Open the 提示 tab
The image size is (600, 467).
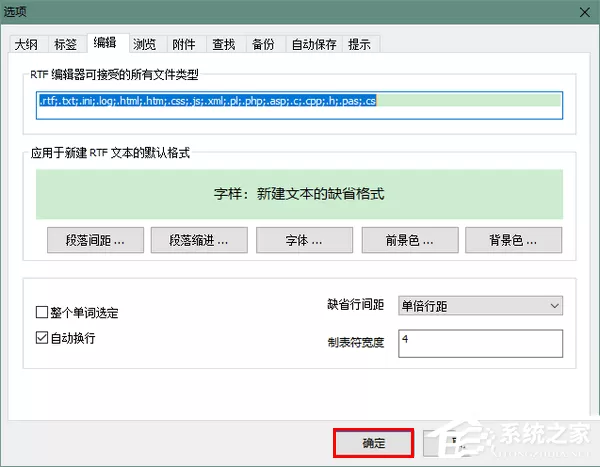360,44
